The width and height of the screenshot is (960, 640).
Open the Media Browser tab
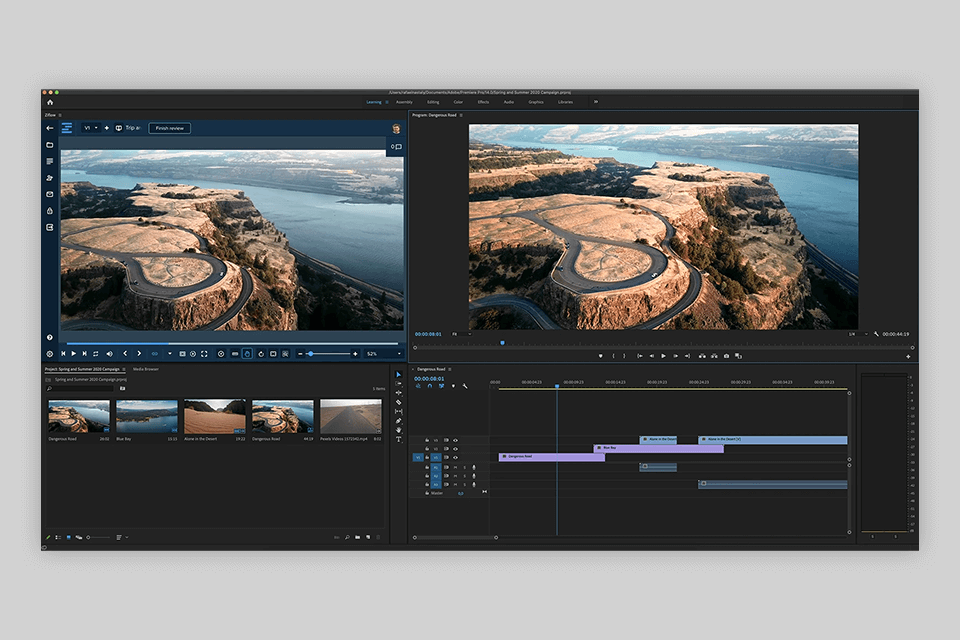[146, 369]
